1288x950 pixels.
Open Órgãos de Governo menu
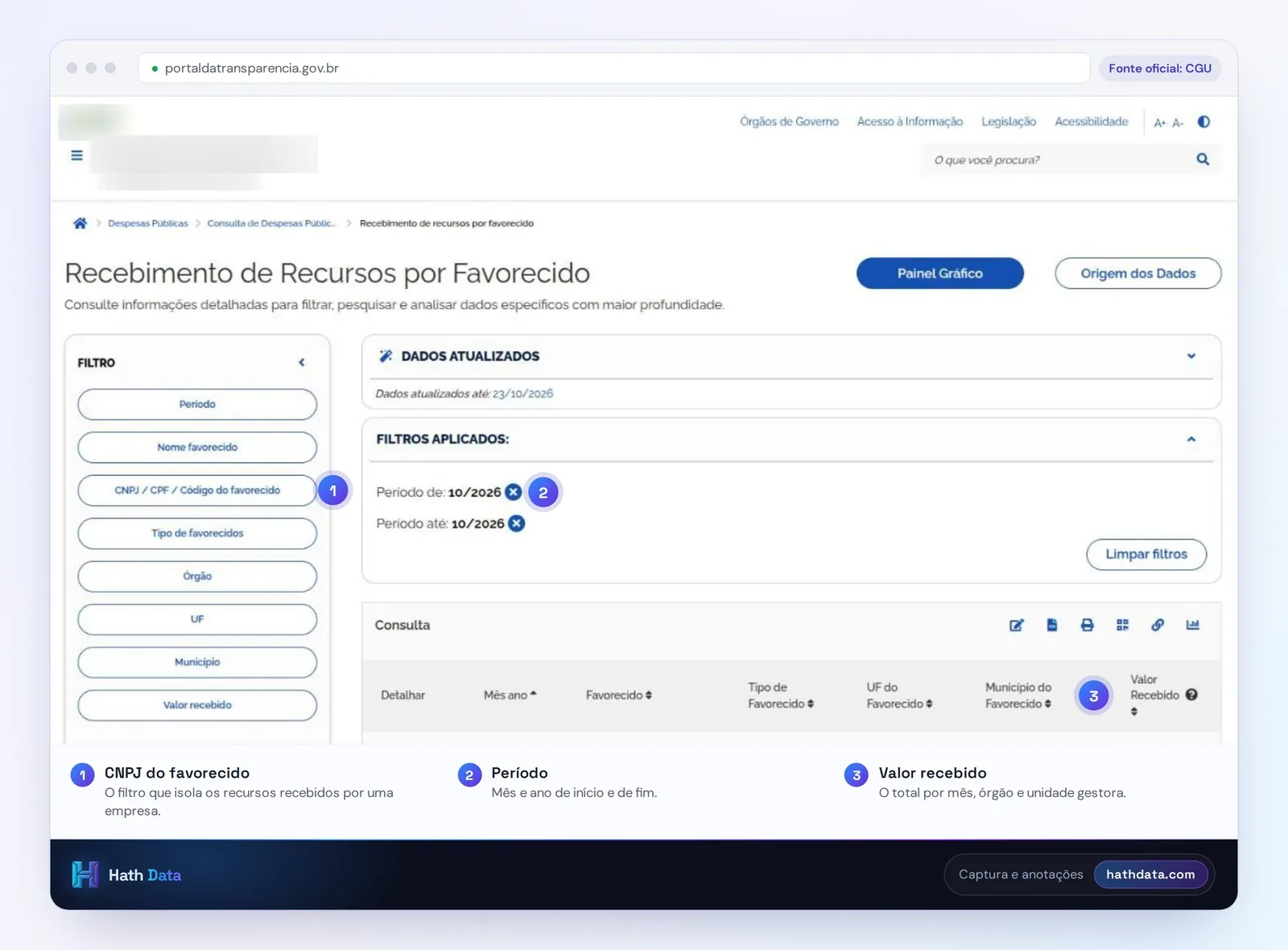click(789, 122)
